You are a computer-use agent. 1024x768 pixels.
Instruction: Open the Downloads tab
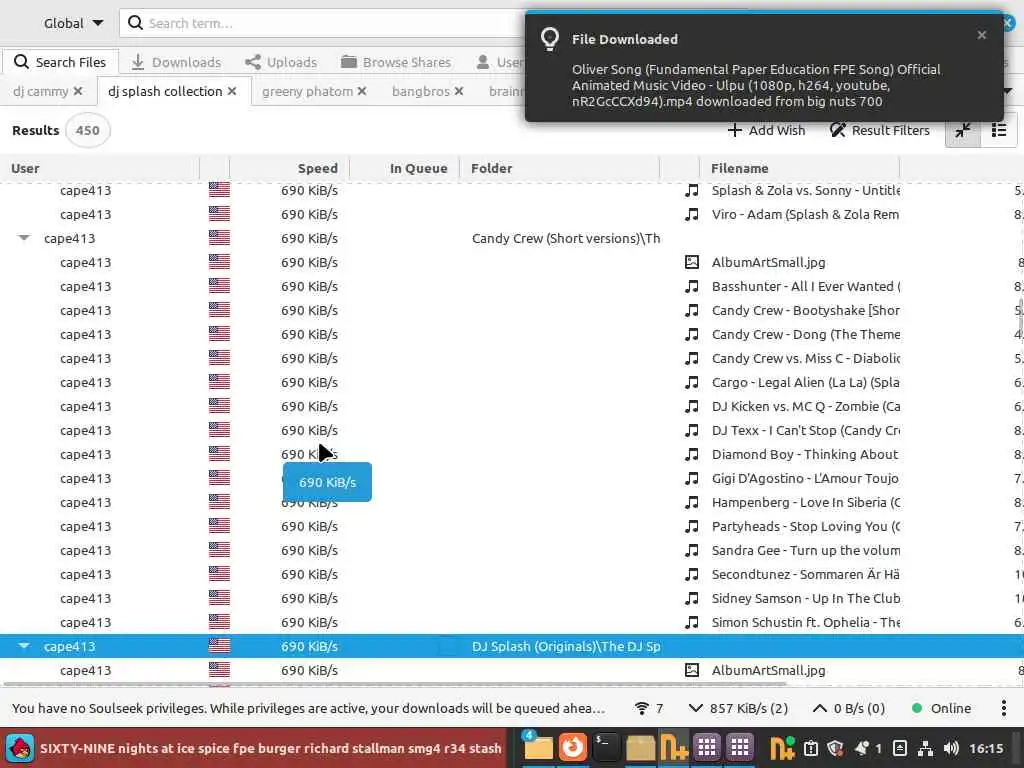click(176, 62)
